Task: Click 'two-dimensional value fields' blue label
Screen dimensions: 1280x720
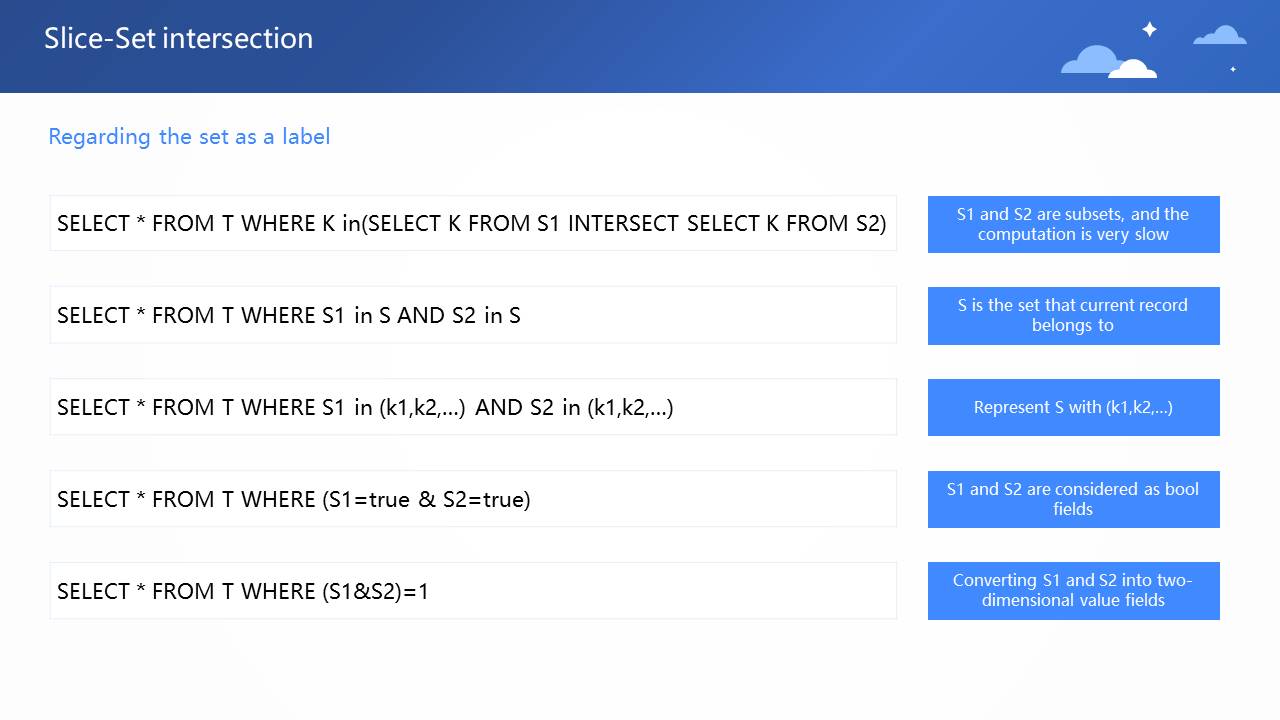Action: [1073, 590]
